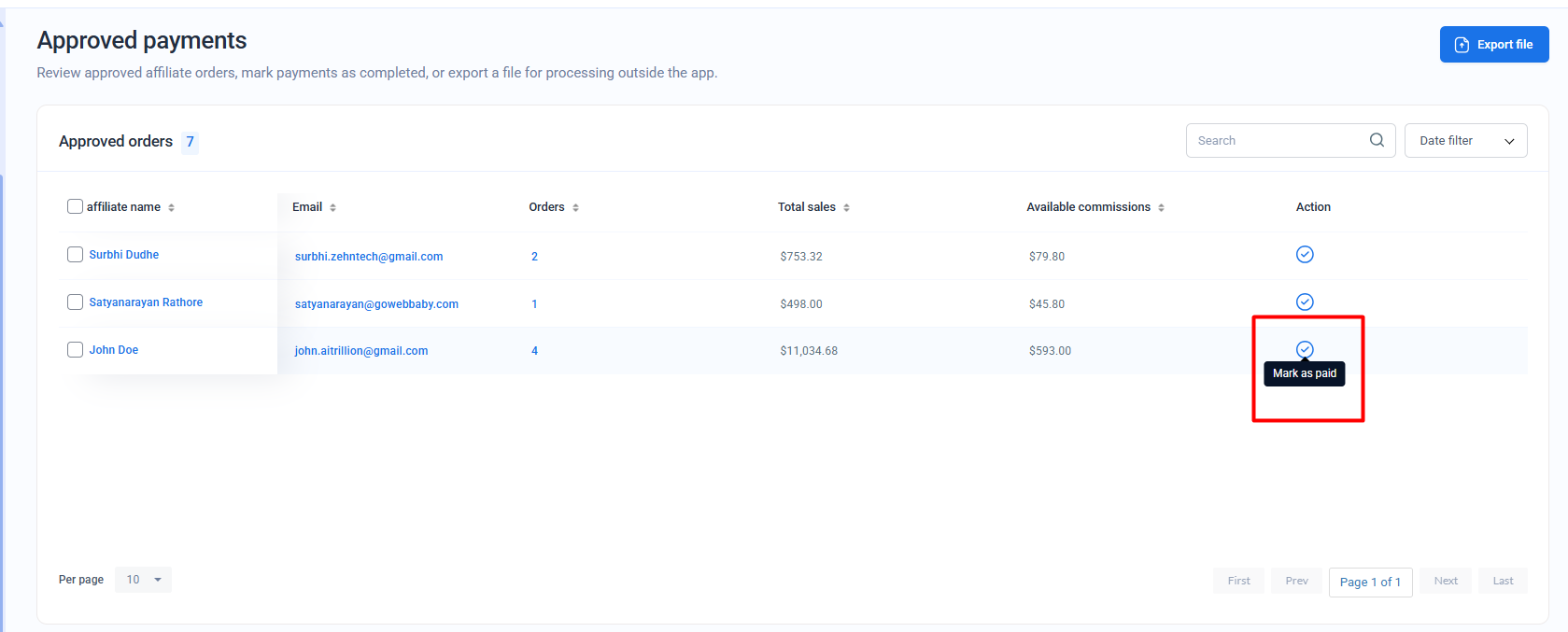Sort table by Email column

(332, 207)
